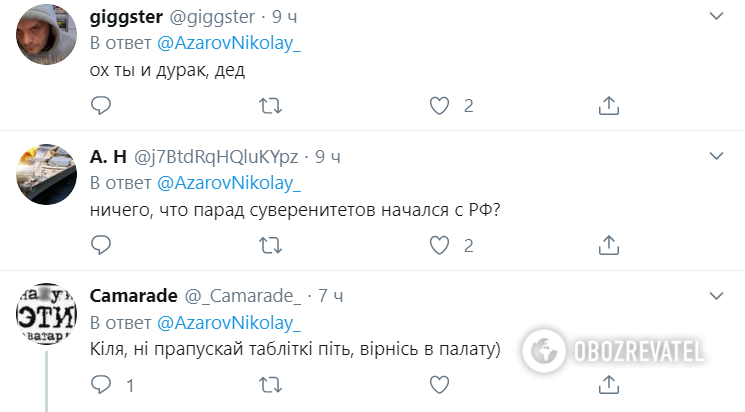Open the 7 ч timestamp on Camarade's tweet
The width and height of the screenshot is (745, 412).
(x=330, y=296)
